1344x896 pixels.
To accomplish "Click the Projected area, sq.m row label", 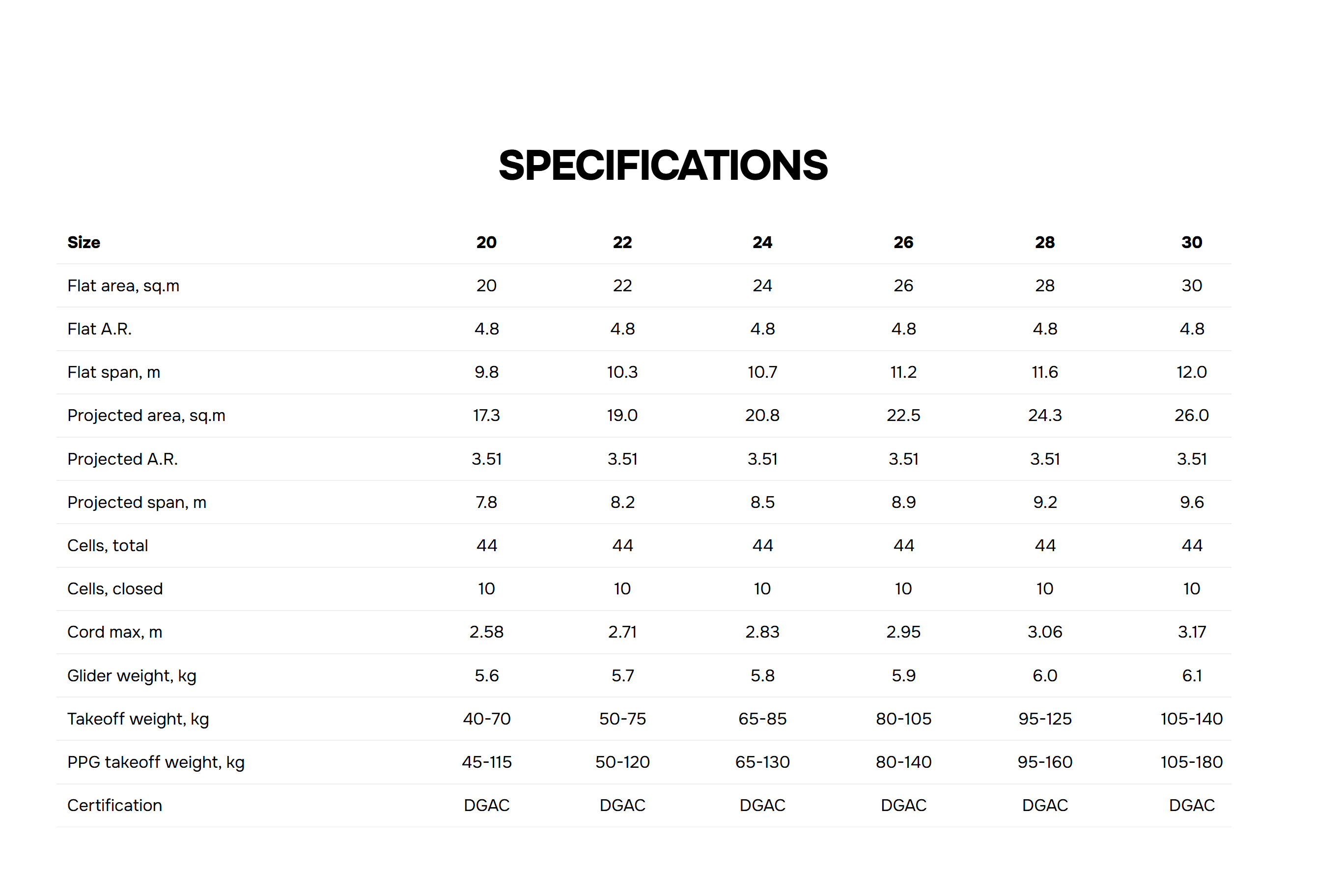I will [x=146, y=416].
